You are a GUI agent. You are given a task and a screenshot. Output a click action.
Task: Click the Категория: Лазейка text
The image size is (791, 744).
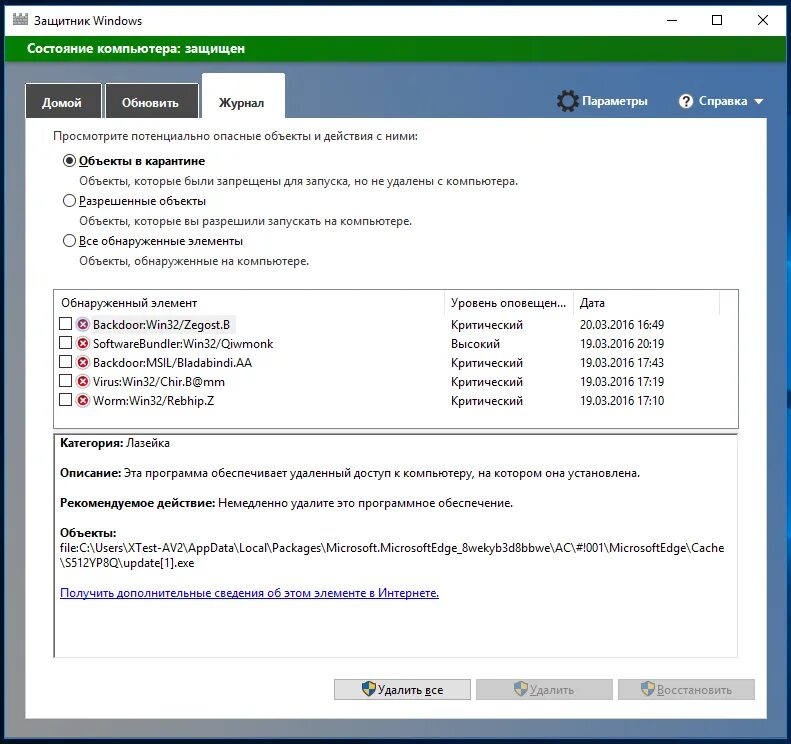click(115, 443)
